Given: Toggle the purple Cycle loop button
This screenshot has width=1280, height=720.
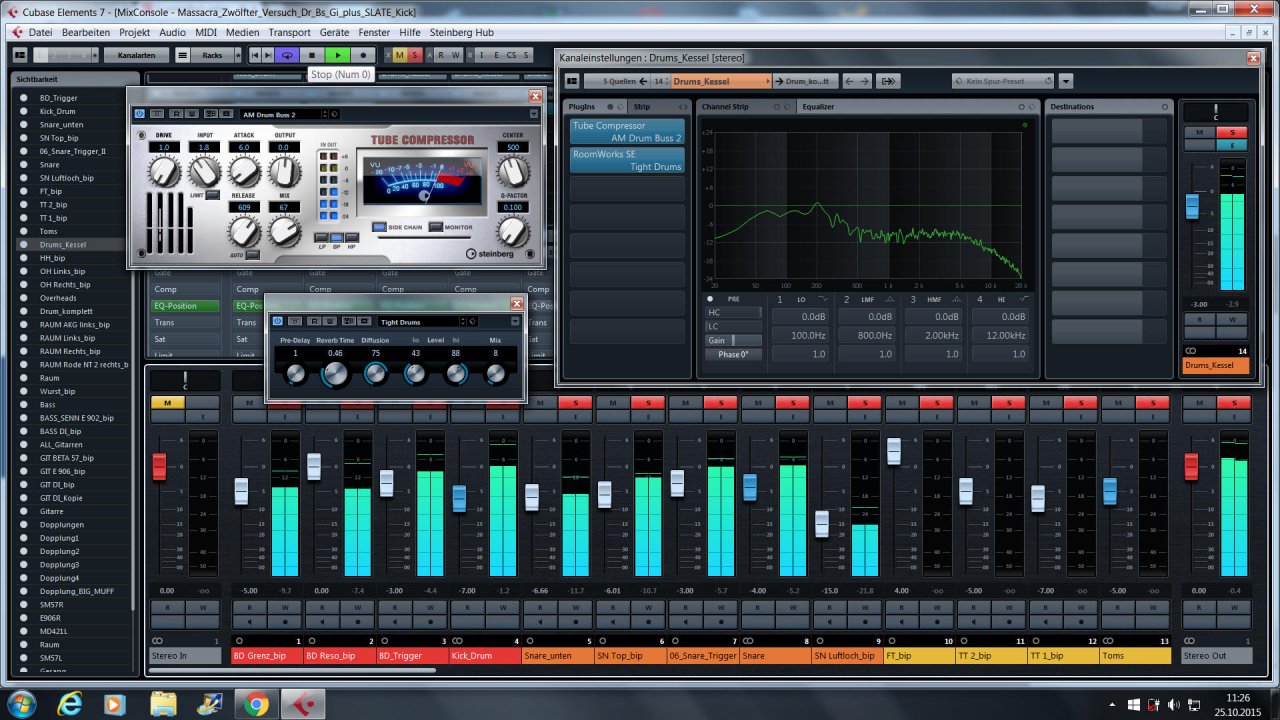Looking at the screenshot, I should pyautogui.click(x=287, y=55).
